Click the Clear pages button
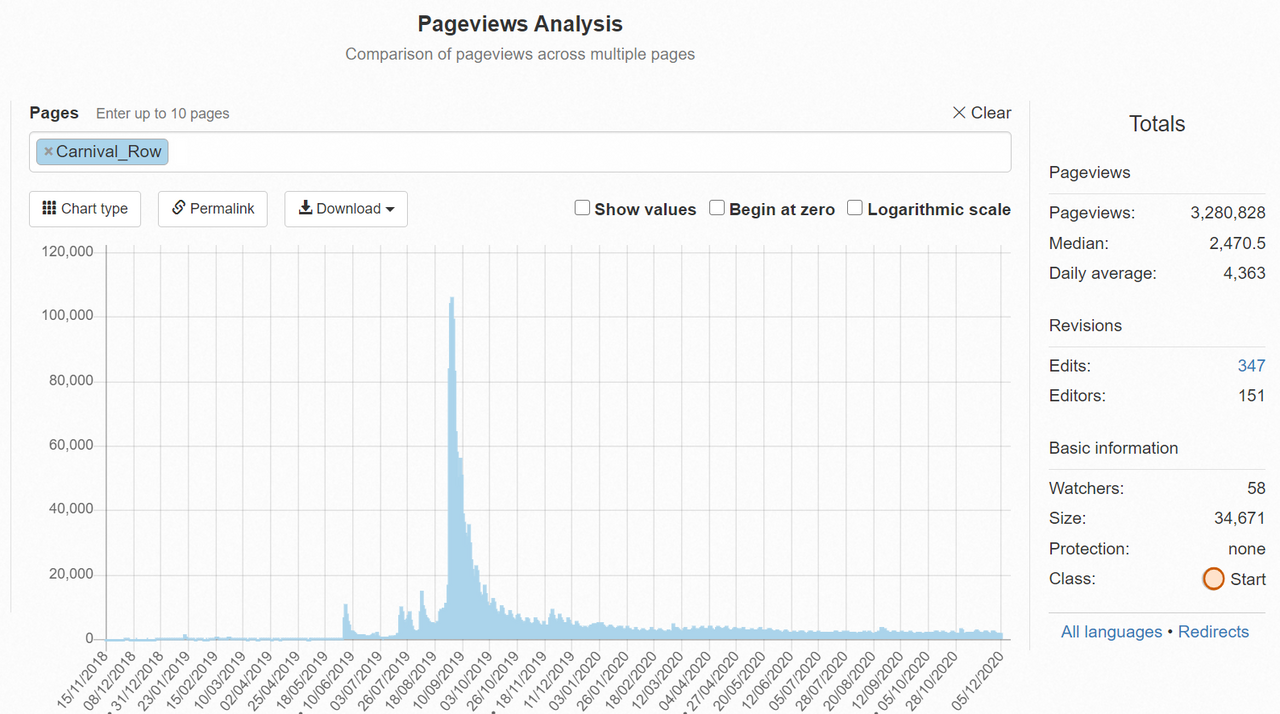 point(981,113)
